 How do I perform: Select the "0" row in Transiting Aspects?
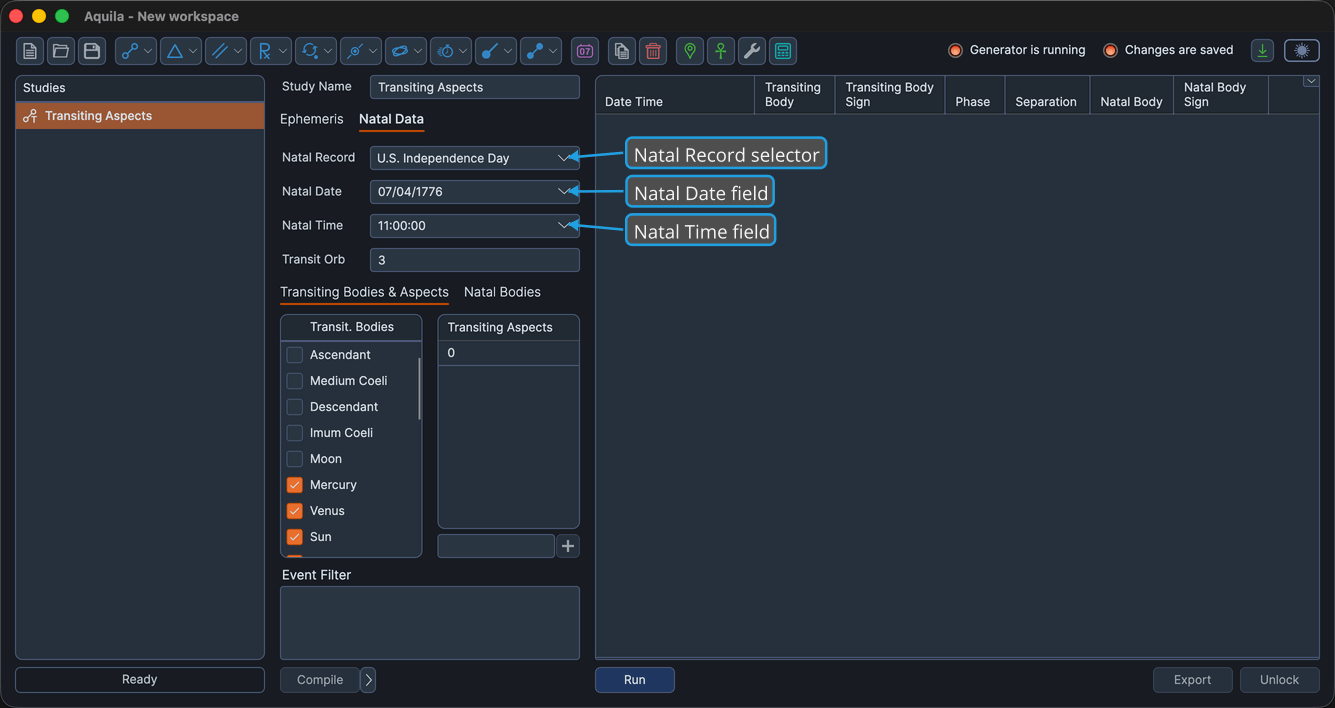(509, 353)
